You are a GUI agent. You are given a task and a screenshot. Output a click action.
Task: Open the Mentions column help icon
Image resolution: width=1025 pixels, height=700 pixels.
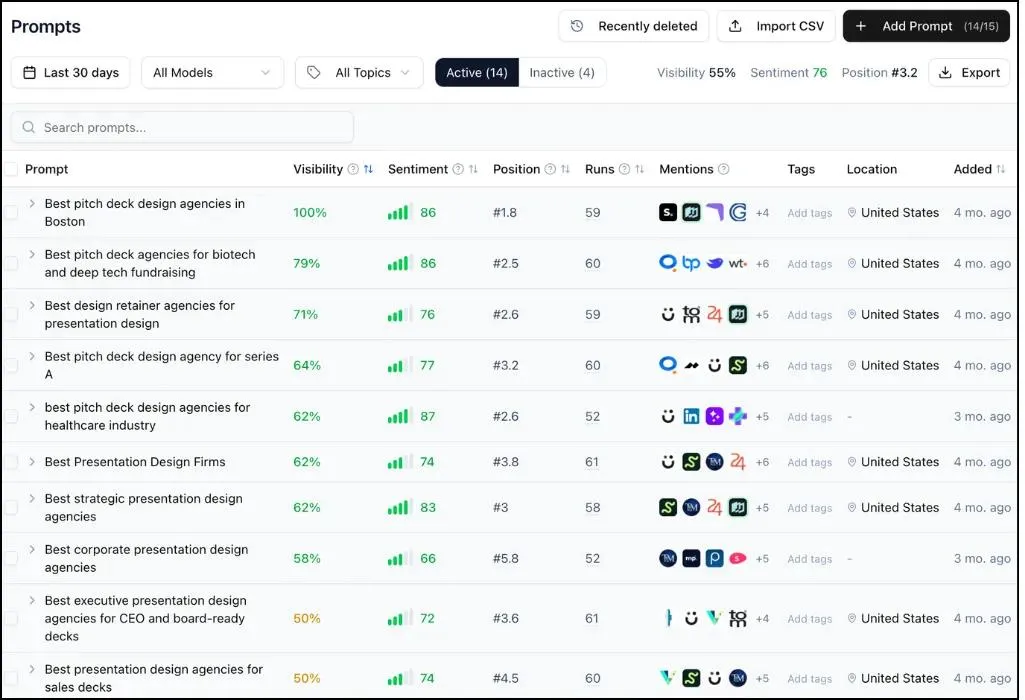(724, 169)
